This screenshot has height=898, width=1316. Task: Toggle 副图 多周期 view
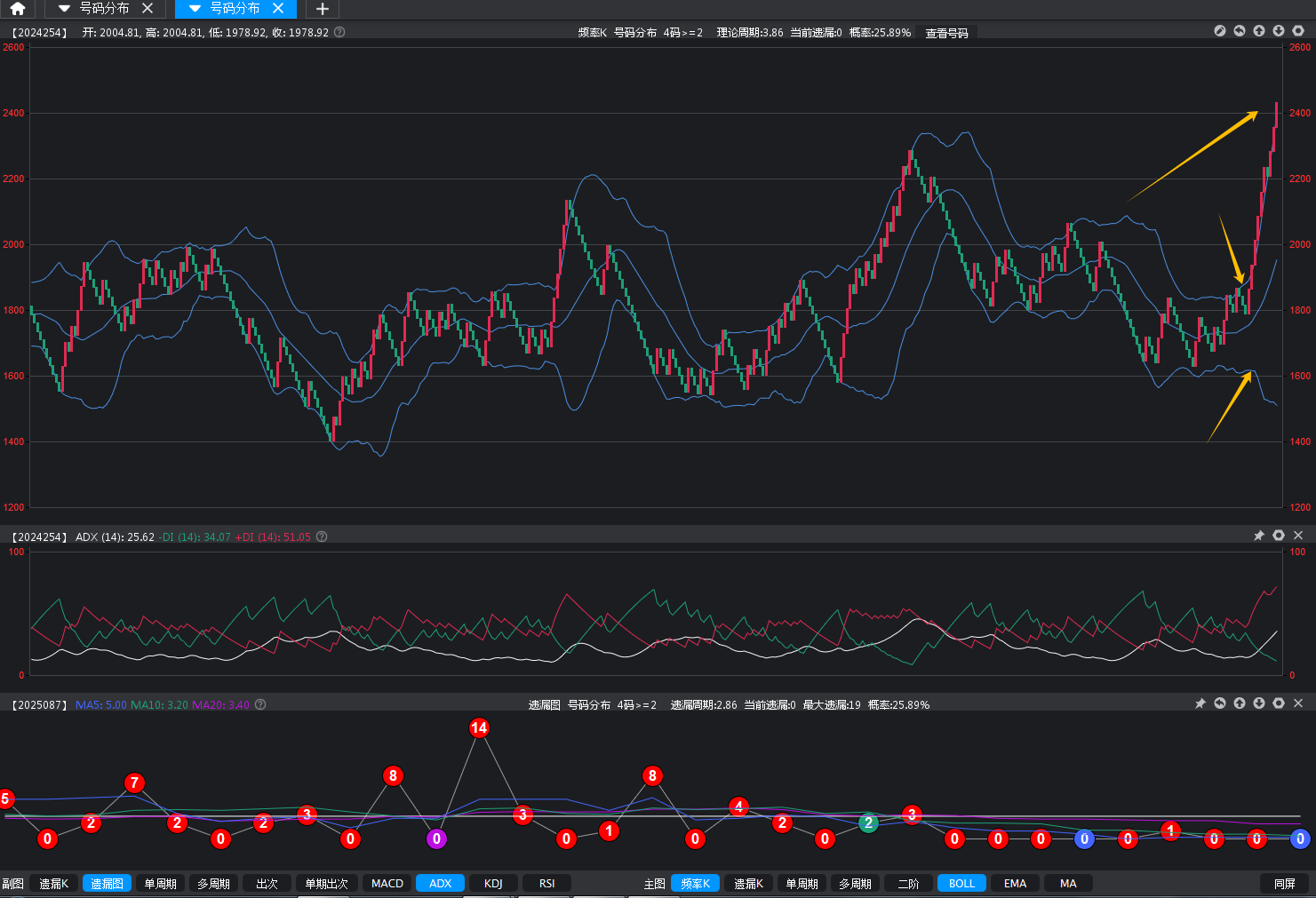pos(214,884)
